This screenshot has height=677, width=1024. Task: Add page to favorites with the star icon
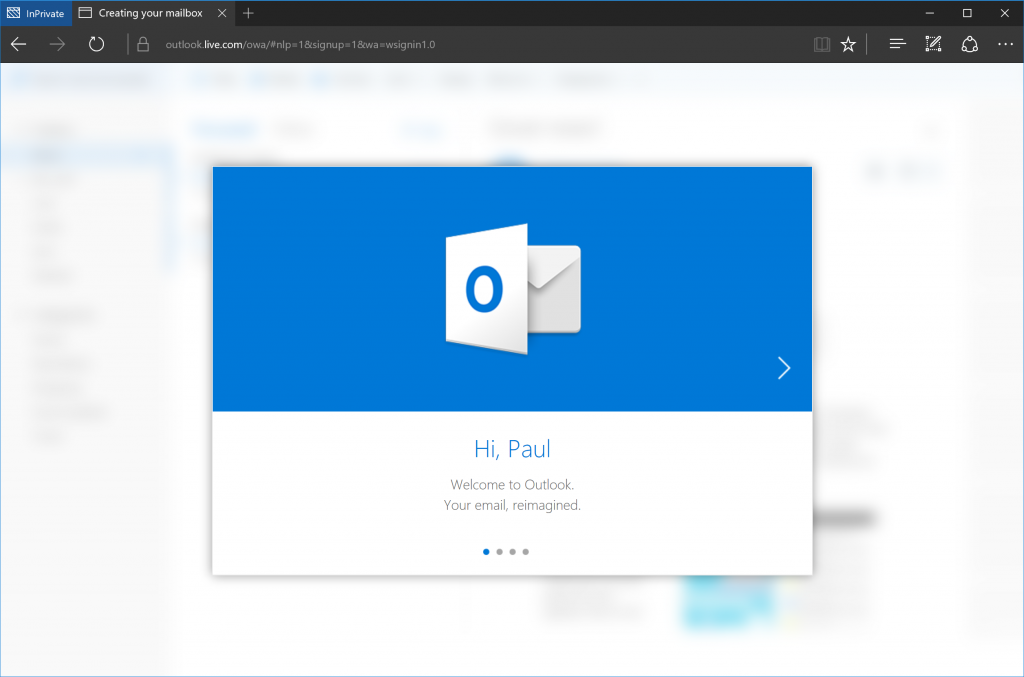click(x=848, y=44)
